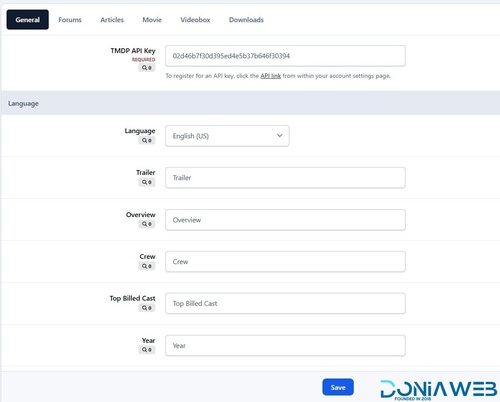Click the search badge under the Overview label

coord(147,224)
